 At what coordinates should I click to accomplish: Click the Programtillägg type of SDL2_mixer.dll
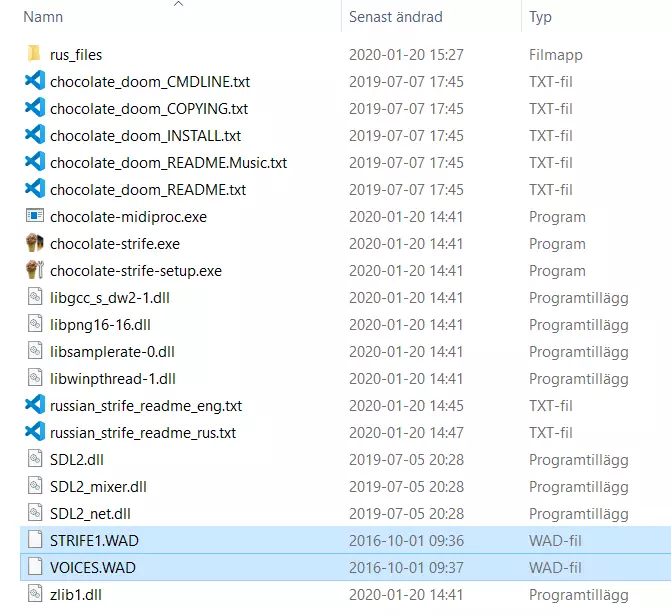coord(579,486)
